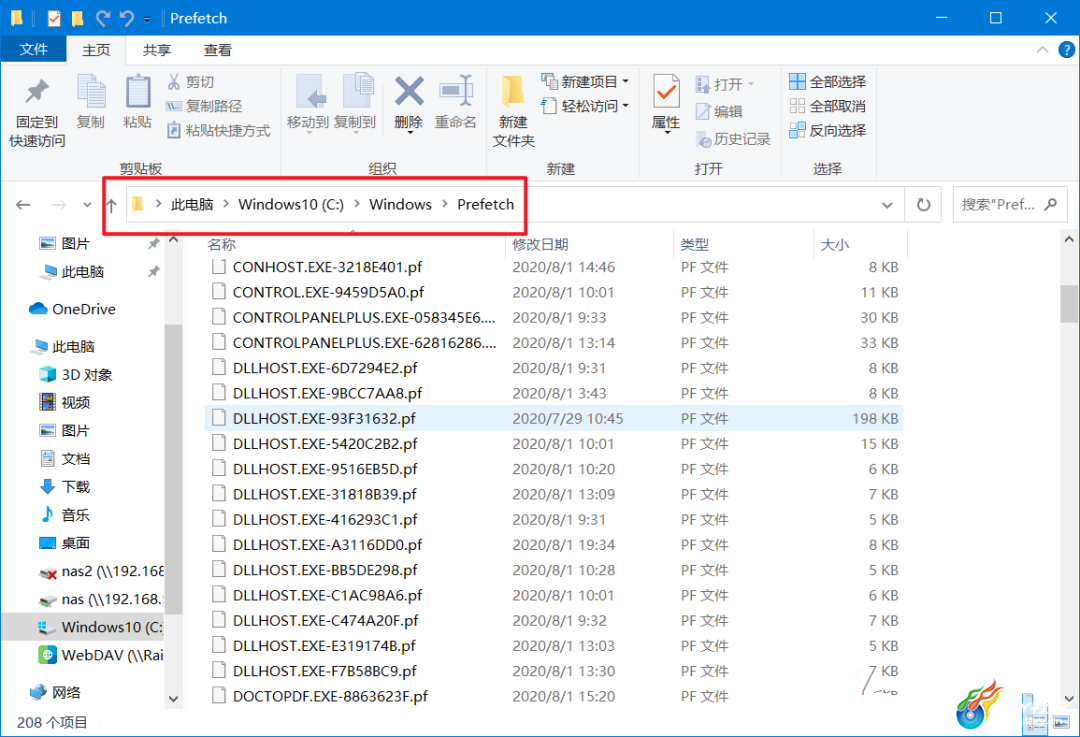Screen dimensions: 1080x737
Task: Click 此电脑 in the address bar breadcrumb
Action: [192, 205]
